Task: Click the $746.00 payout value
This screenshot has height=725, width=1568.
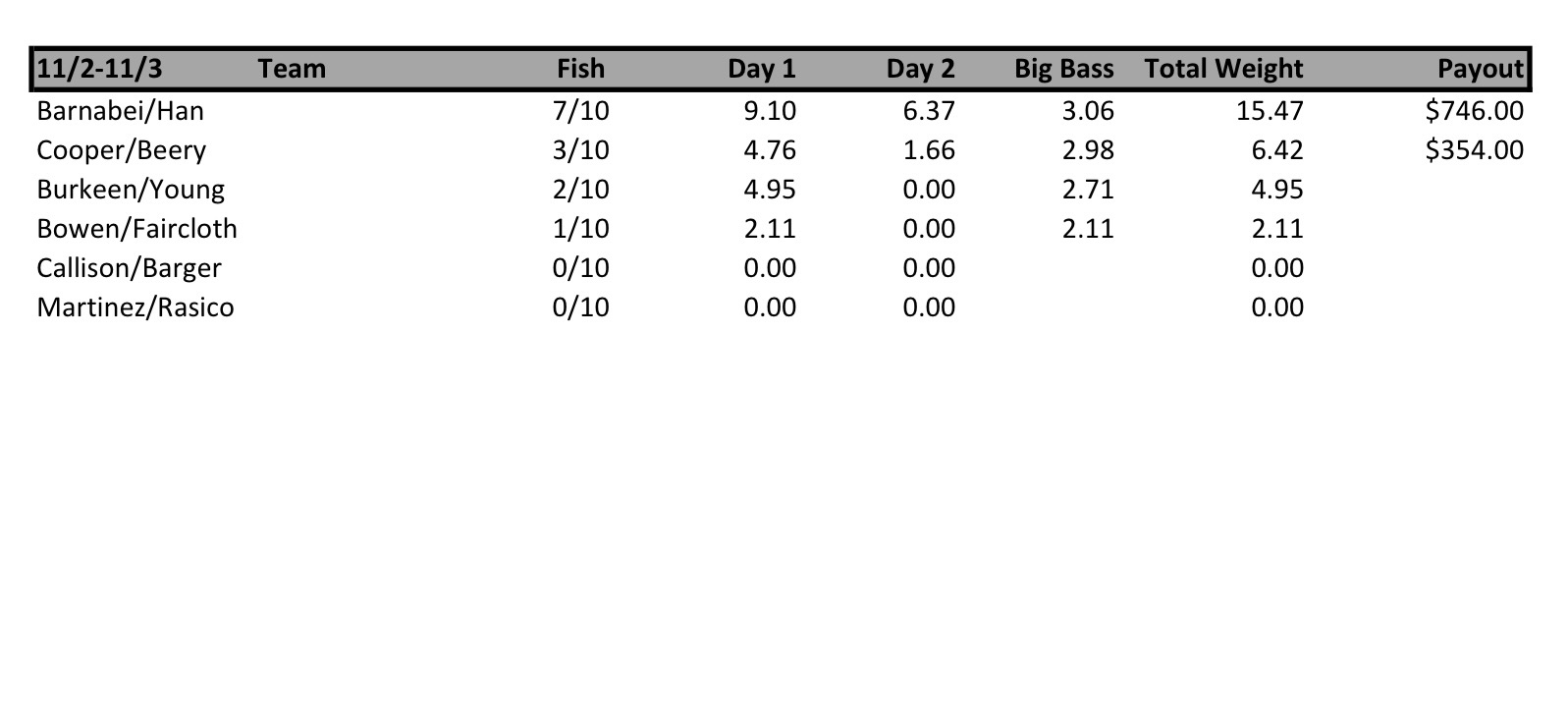Action: 1474,111
